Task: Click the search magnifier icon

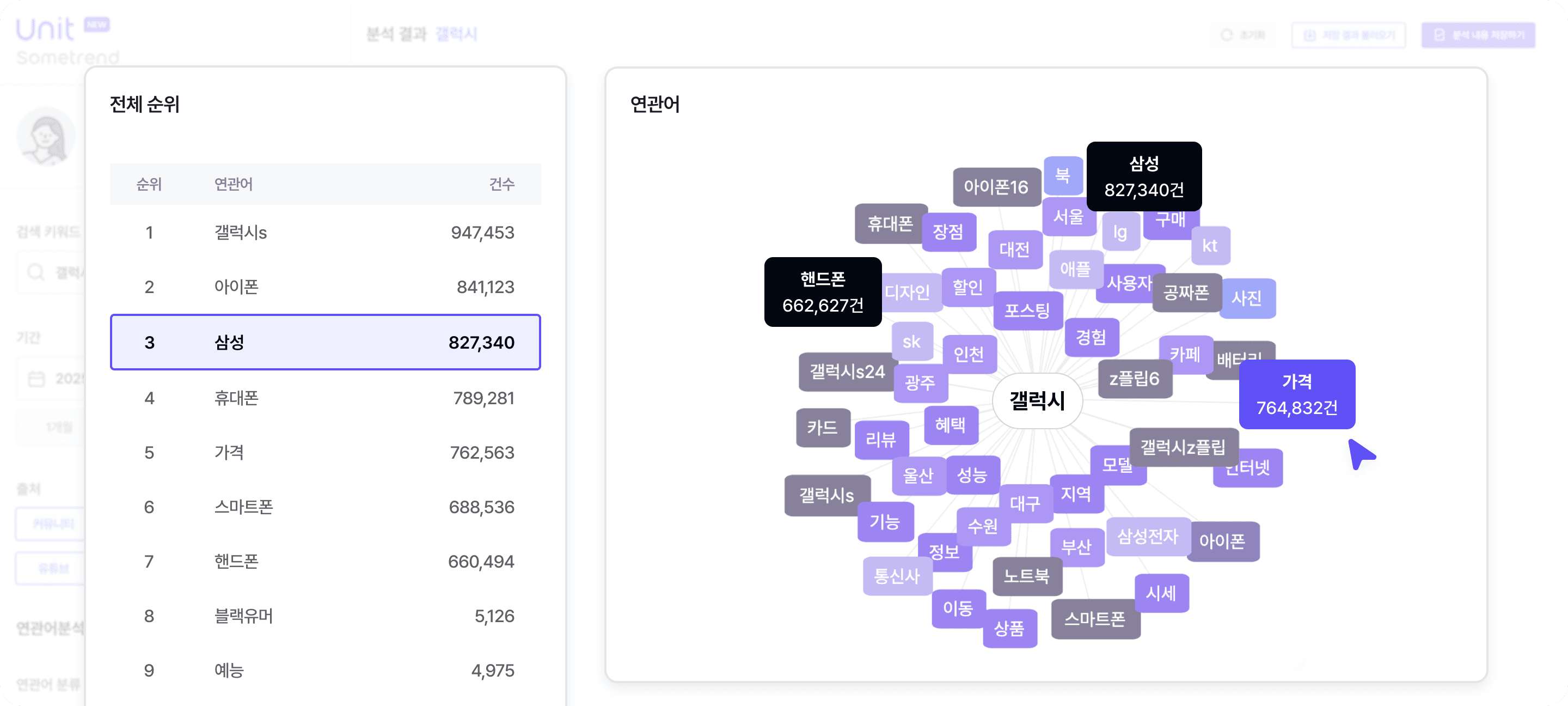Action: pyautogui.click(x=36, y=272)
